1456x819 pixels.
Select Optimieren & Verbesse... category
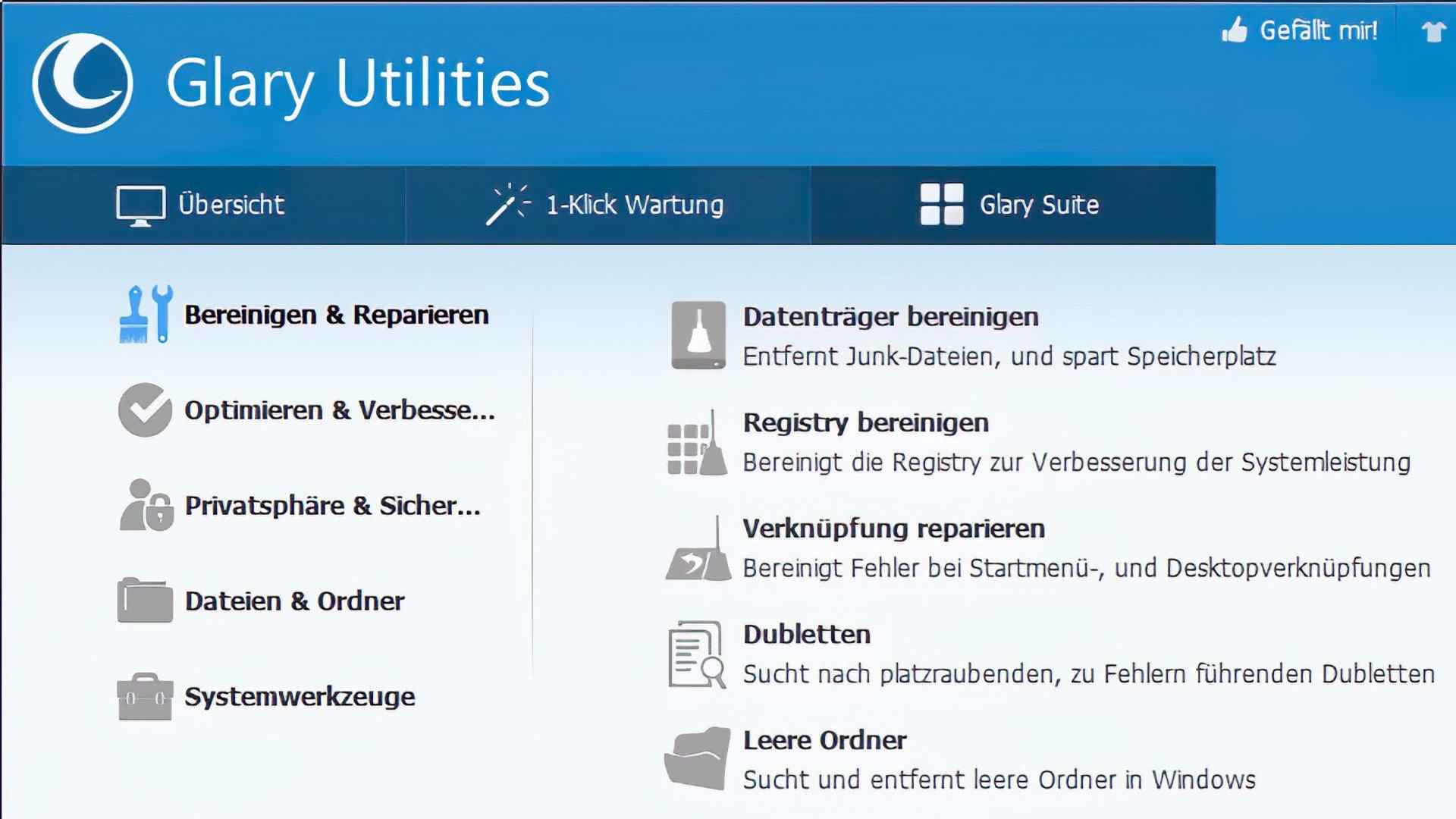point(340,409)
